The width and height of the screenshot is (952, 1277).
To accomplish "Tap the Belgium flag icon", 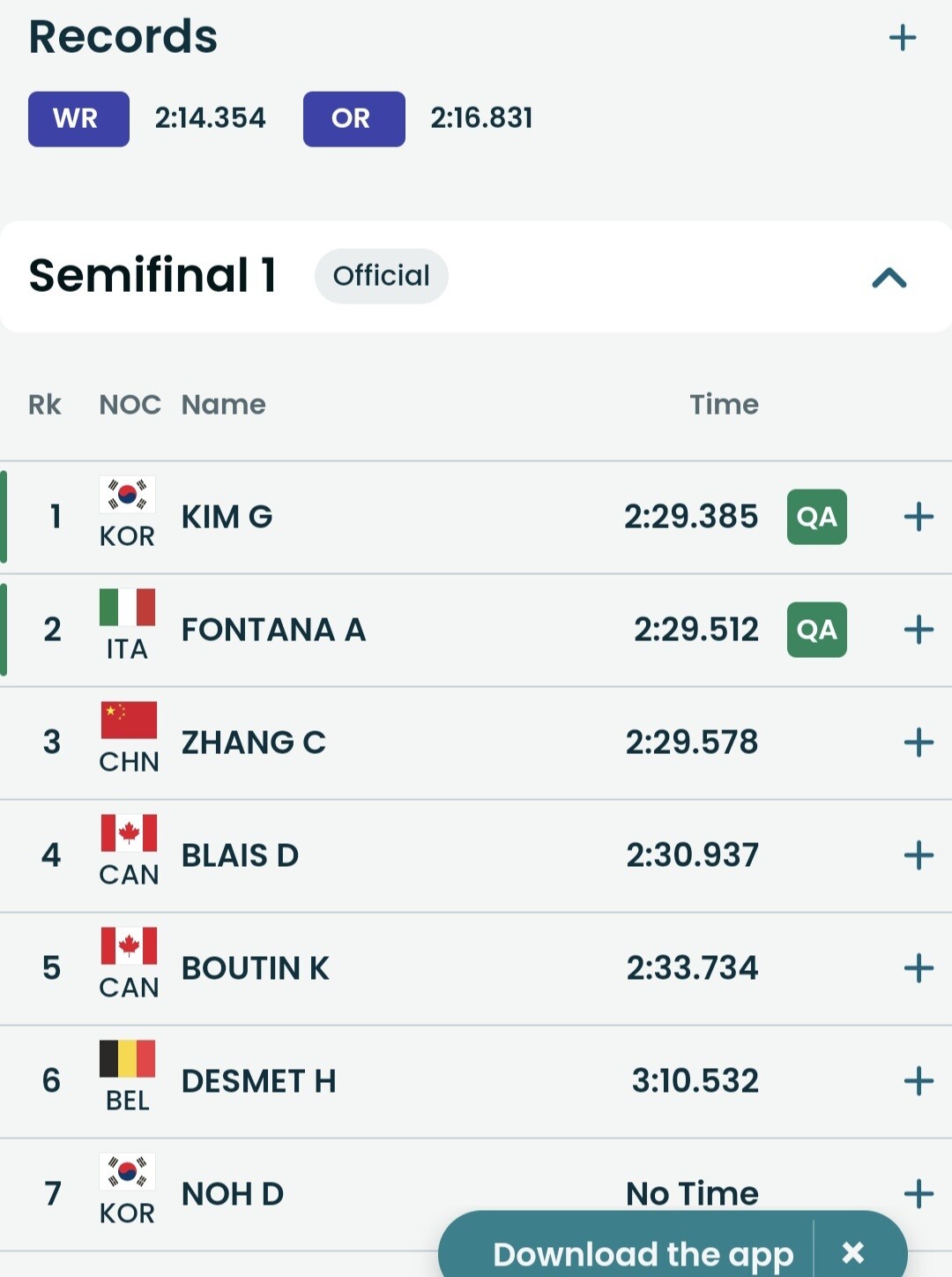I will (x=128, y=1059).
